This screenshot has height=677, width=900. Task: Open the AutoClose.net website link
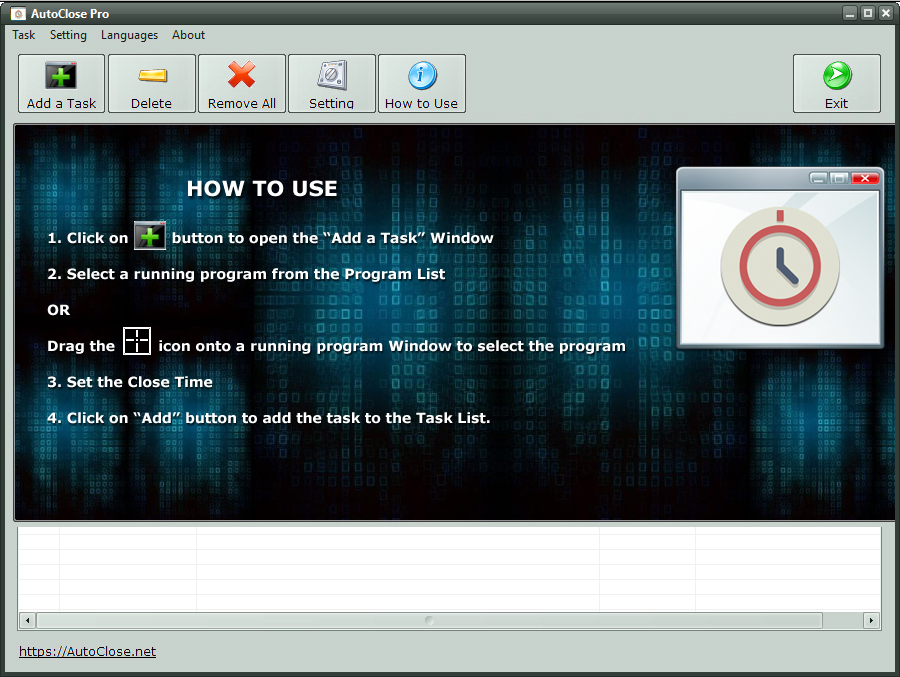(x=87, y=652)
